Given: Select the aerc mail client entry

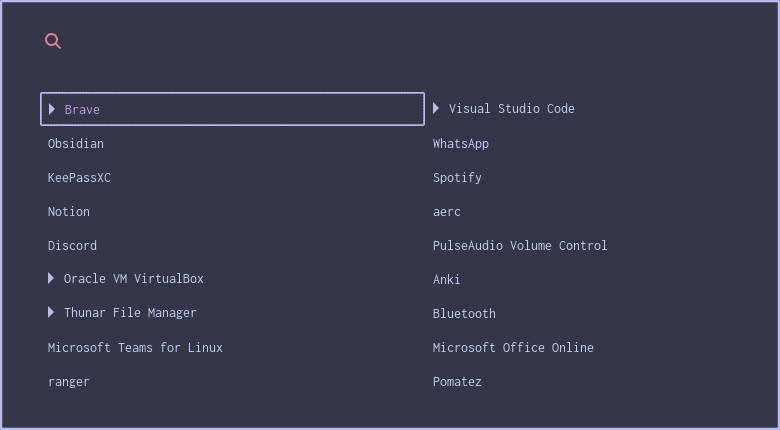Looking at the screenshot, I should coord(447,212).
